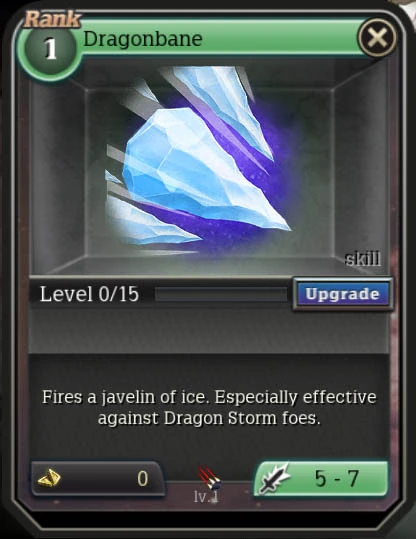
Task: Click the Upgrade button
Action: [x=343, y=294]
